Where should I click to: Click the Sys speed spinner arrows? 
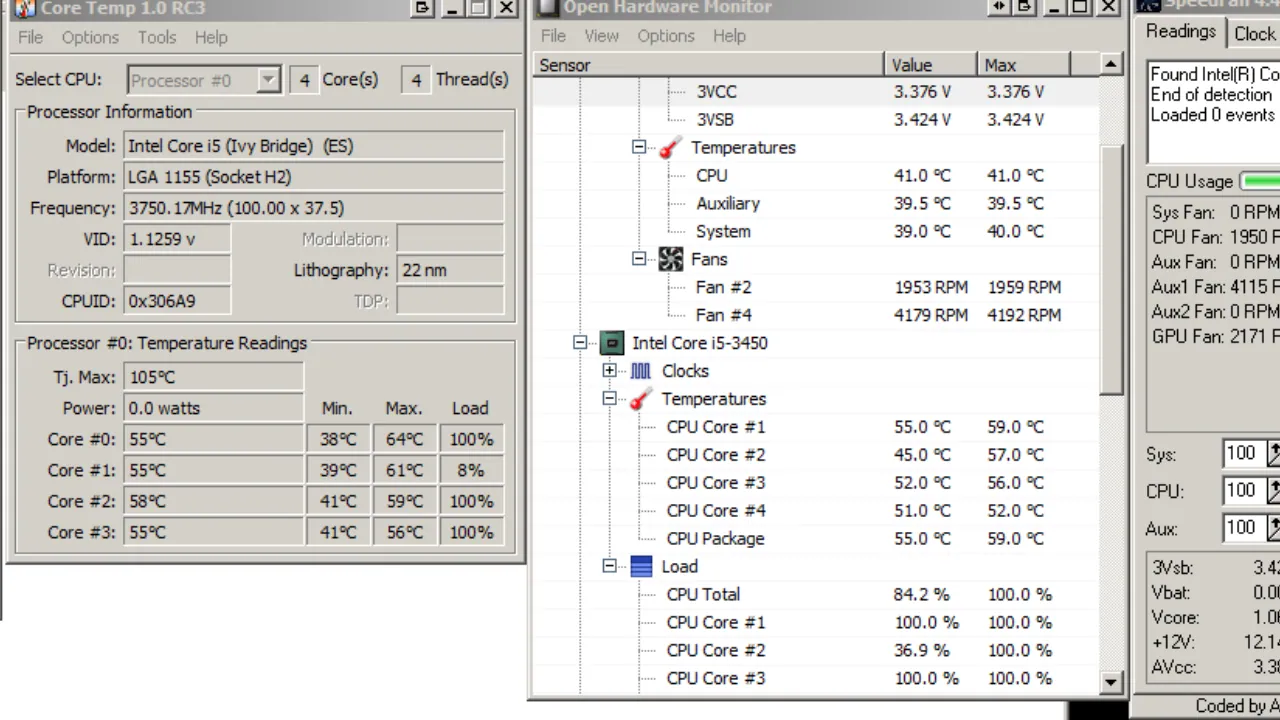(1273, 454)
